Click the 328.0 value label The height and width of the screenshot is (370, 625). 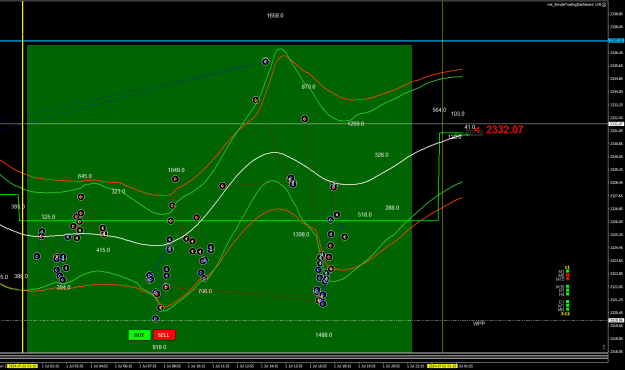381,155
